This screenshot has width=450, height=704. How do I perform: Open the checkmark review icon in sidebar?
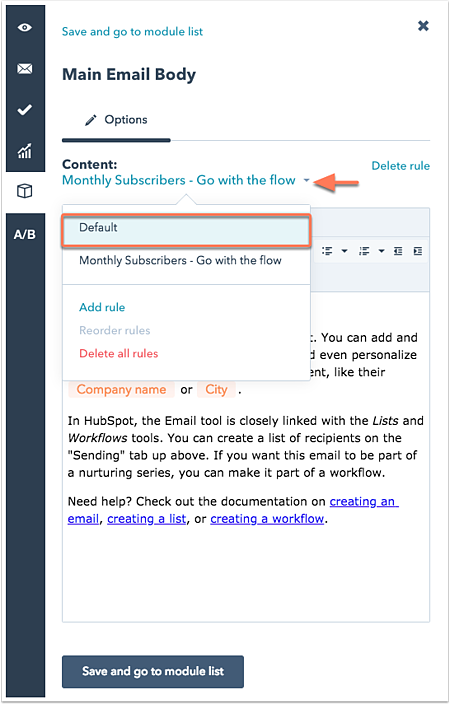click(25, 110)
